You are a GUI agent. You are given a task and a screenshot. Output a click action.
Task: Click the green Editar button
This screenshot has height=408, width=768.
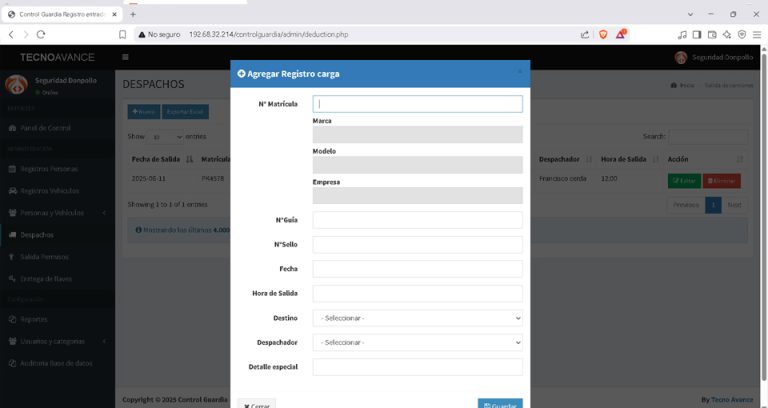click(x=684, y=181)
